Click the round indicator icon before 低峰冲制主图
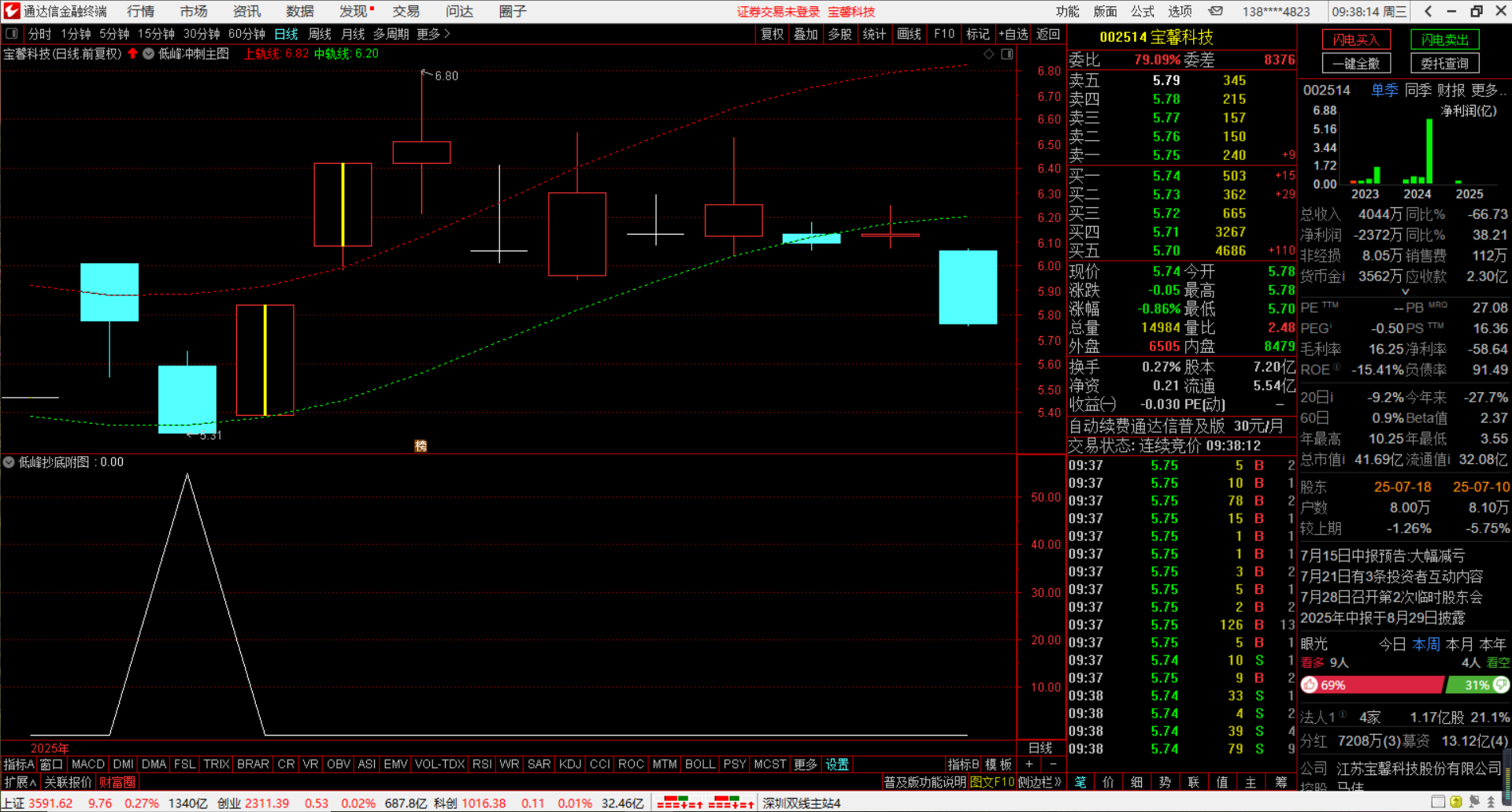This screenshot has height=812, width=1512. click(x=148, y=54)
